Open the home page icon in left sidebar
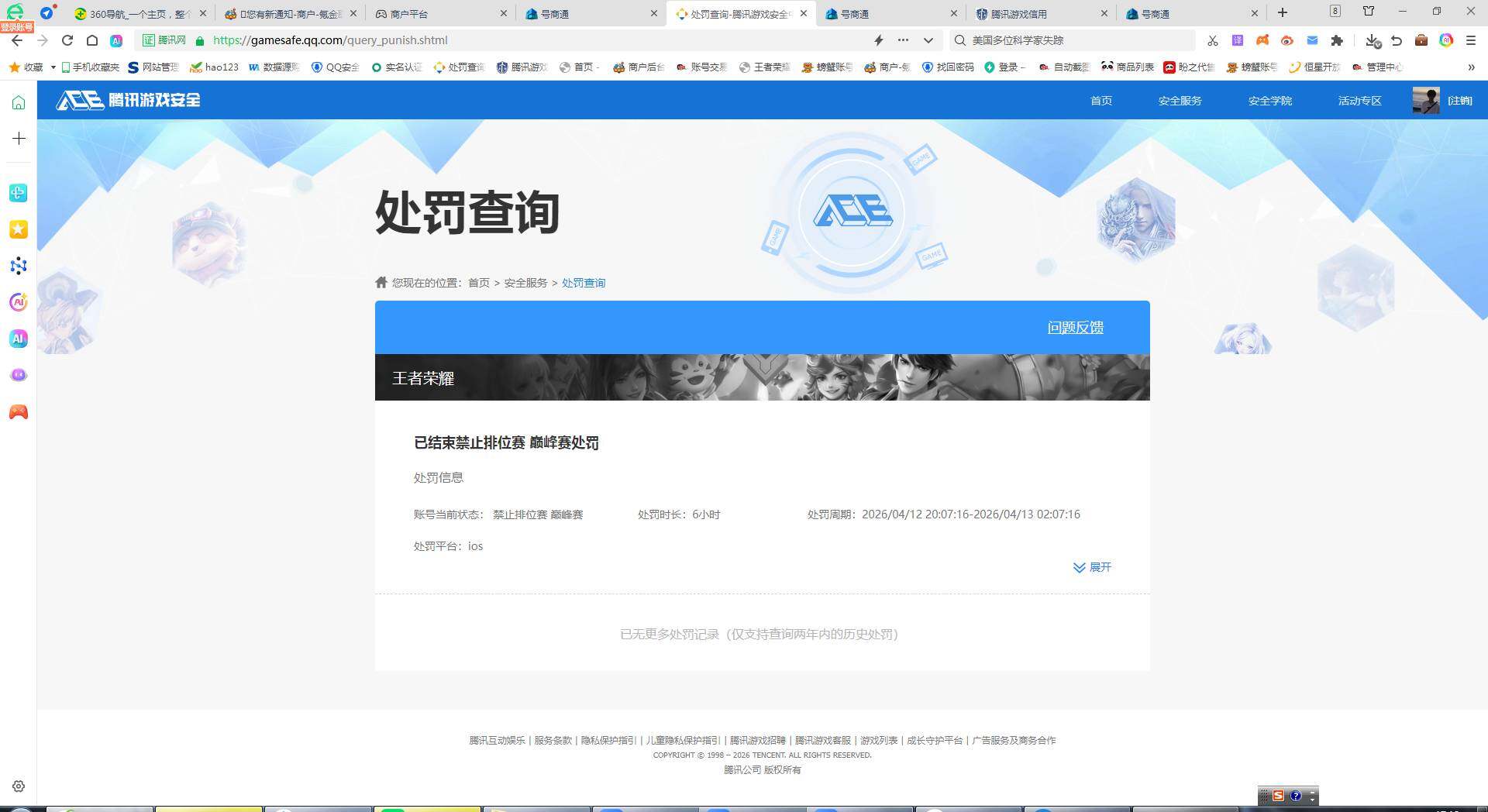 click(18, 101)
